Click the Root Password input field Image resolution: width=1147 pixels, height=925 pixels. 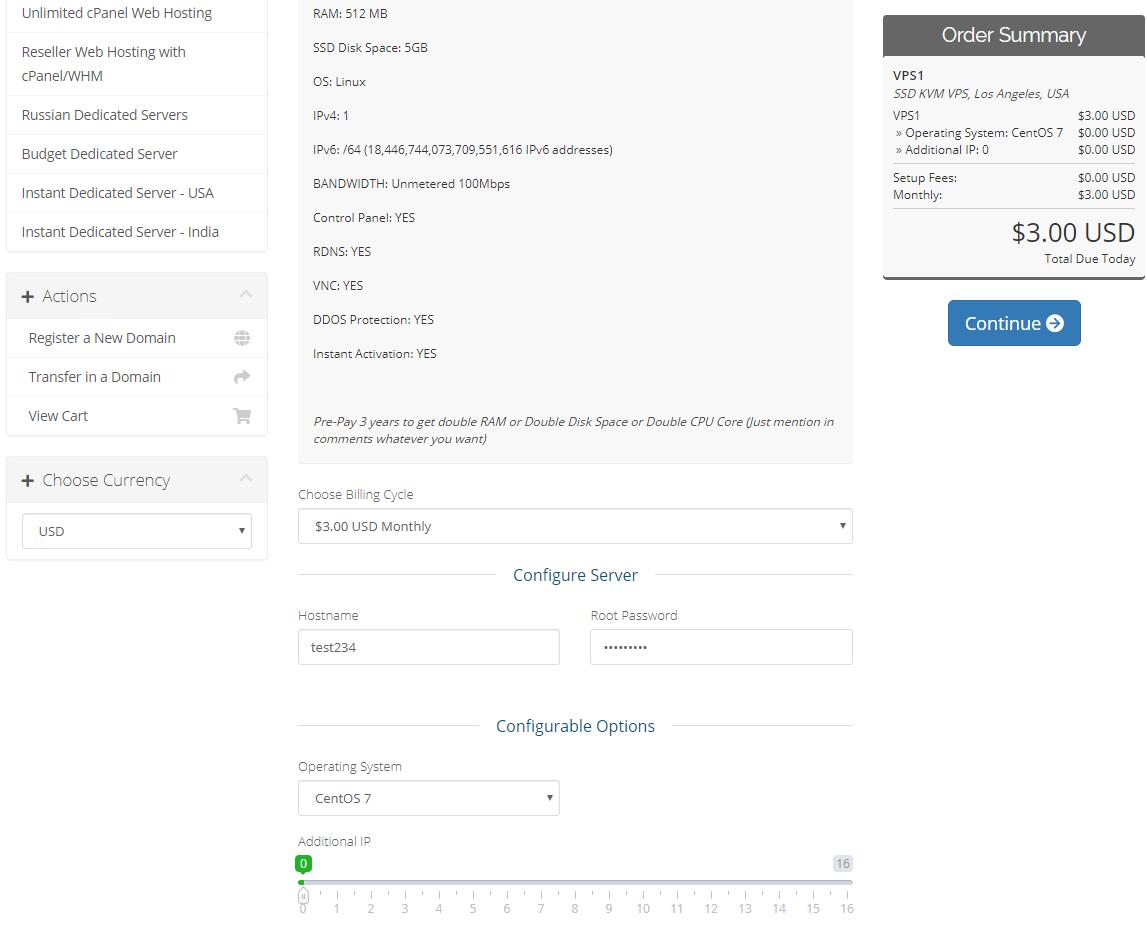[720, 647]
